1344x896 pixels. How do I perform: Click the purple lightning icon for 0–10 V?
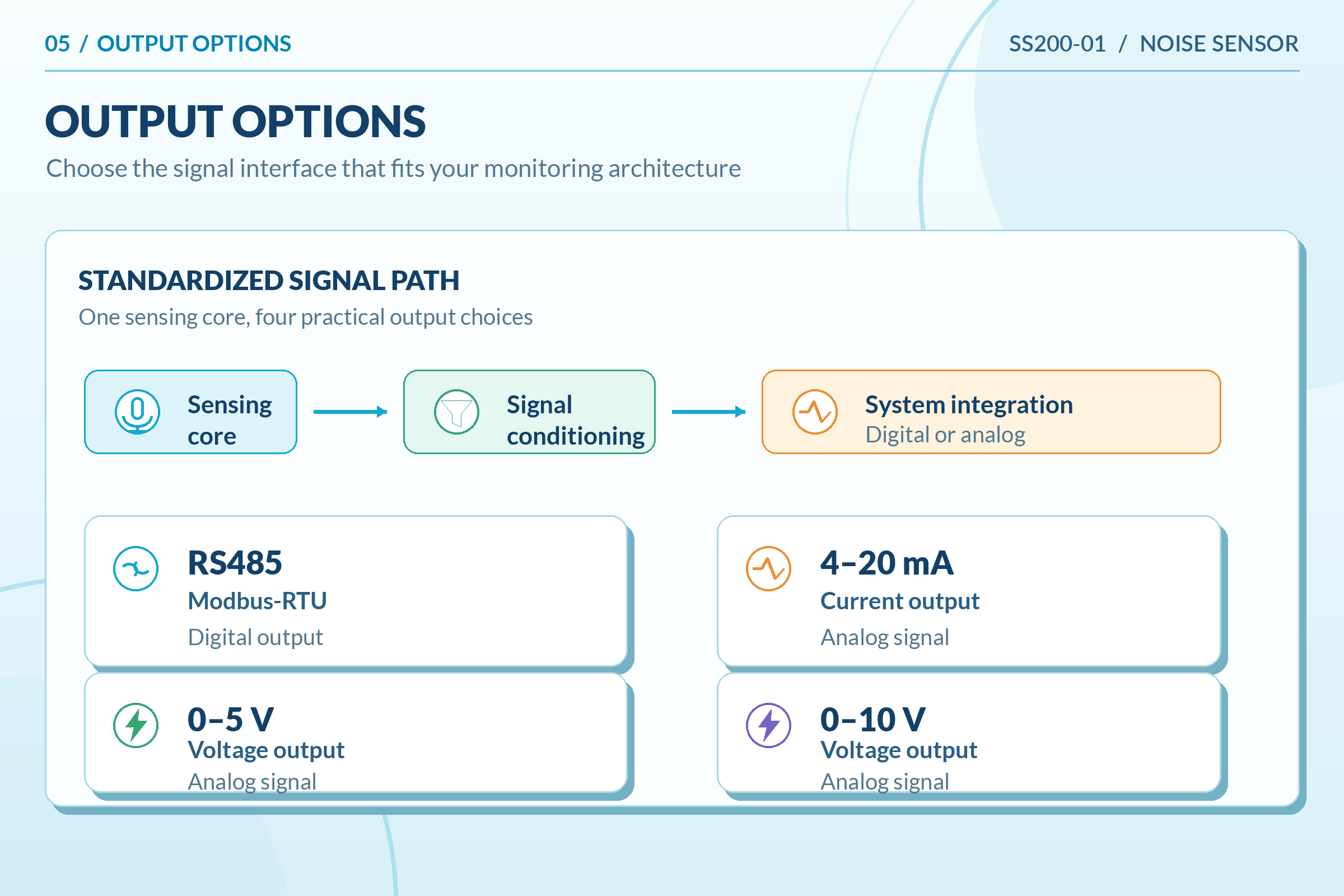768,725
